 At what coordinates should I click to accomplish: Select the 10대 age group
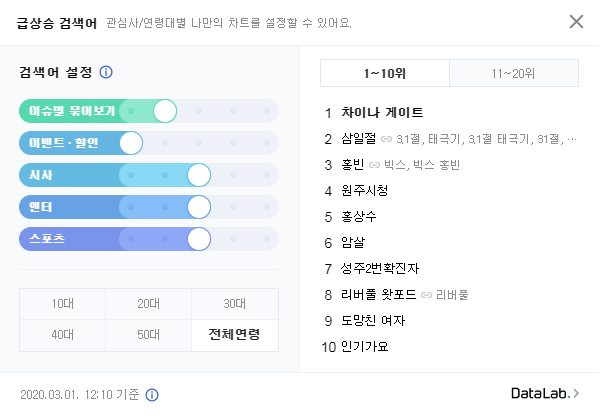62,303
